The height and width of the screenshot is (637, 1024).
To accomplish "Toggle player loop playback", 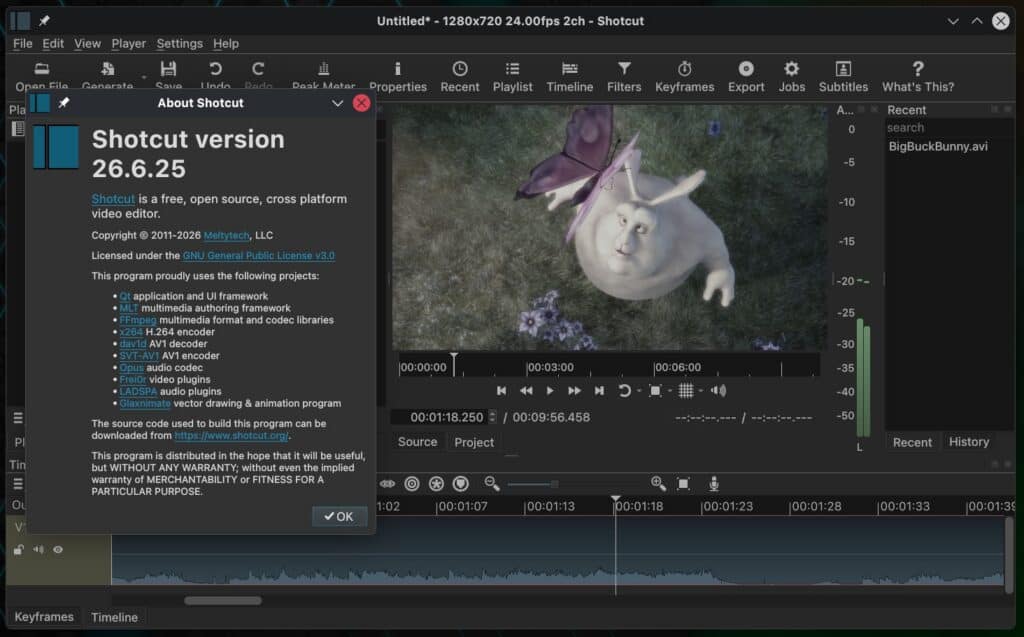I will pyautogui.click(x=624, y=391).
